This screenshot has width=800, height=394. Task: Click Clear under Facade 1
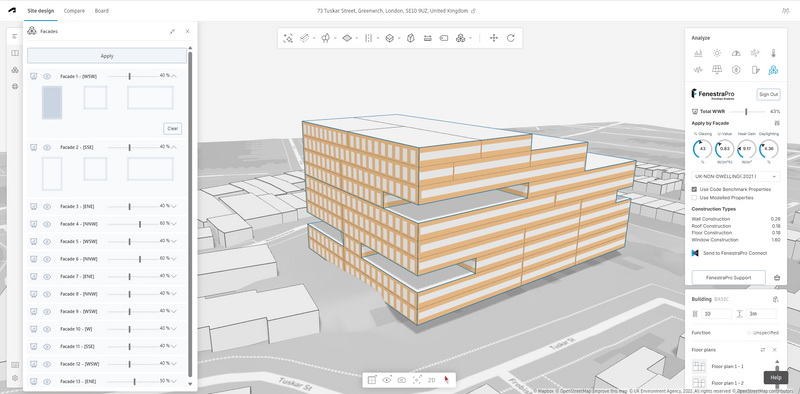point(173,129)
